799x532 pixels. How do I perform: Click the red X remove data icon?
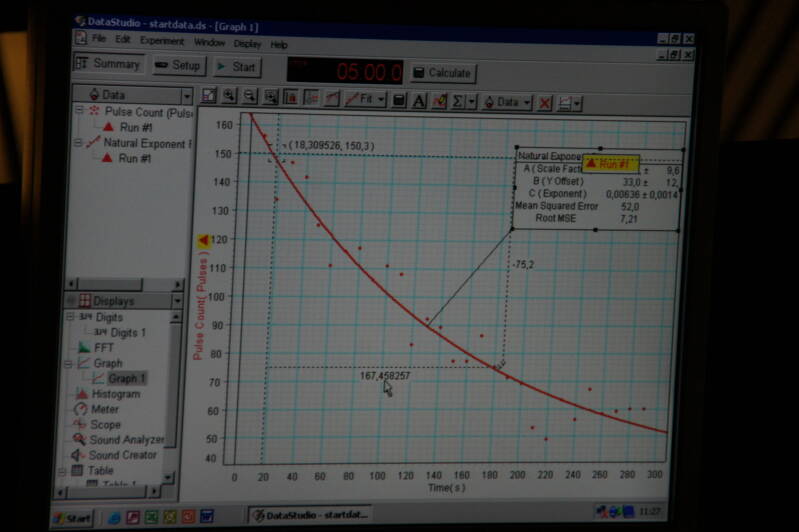pos(545,103)
